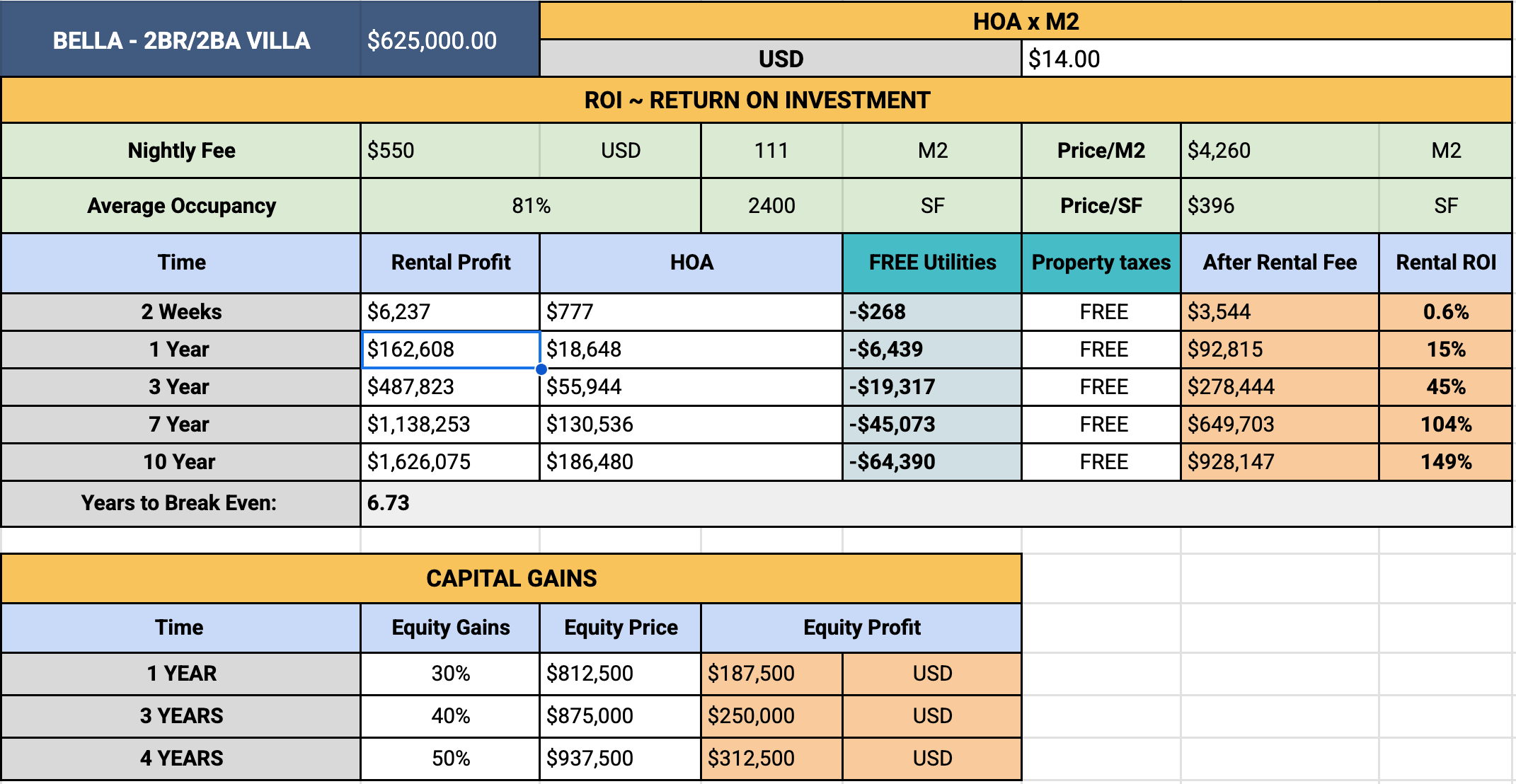Select the FREE Utilities column header
The image size is (1516, 784).
tap(931, 263)
